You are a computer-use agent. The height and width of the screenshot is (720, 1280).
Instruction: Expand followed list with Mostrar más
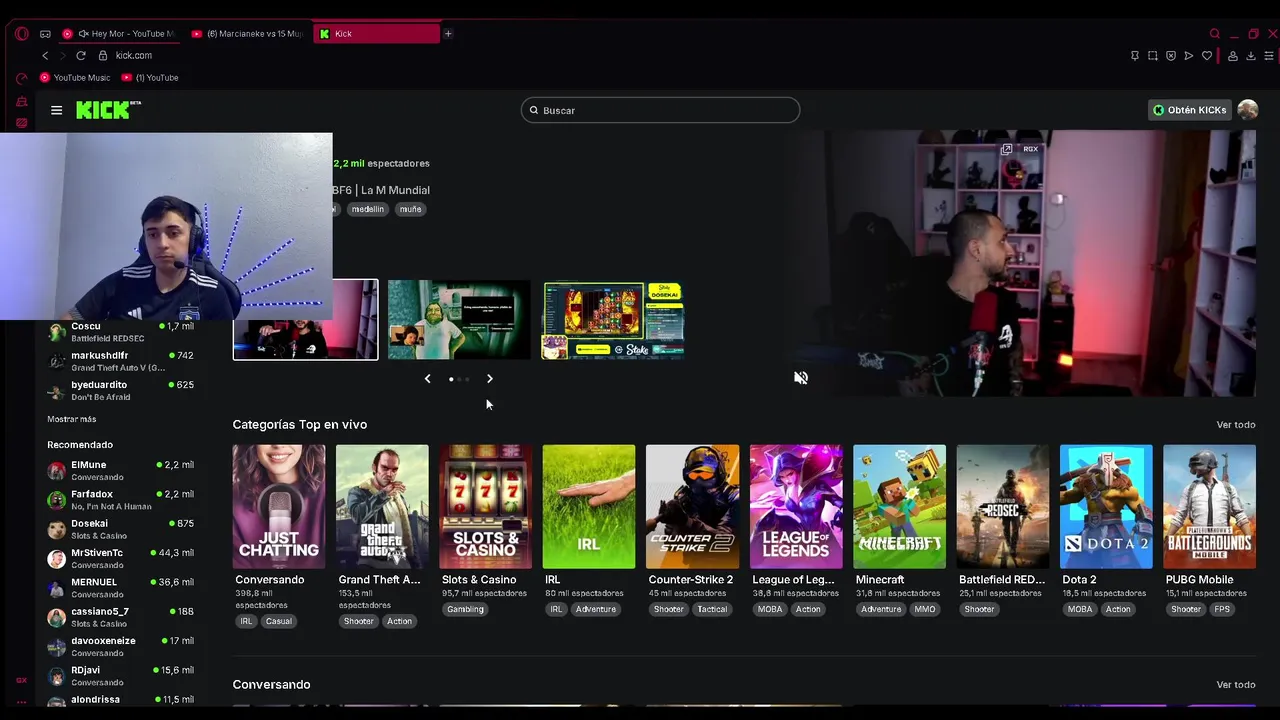tap(72, 419)
